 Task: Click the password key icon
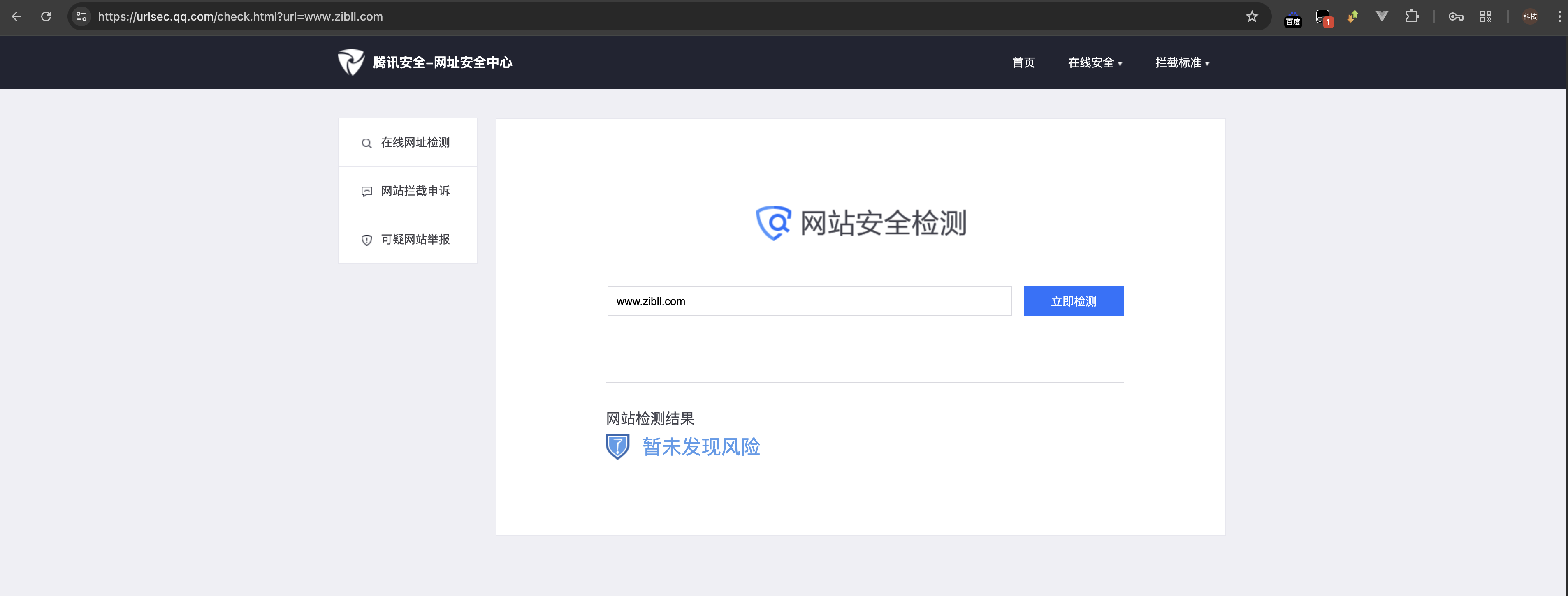click(1455, 16)
